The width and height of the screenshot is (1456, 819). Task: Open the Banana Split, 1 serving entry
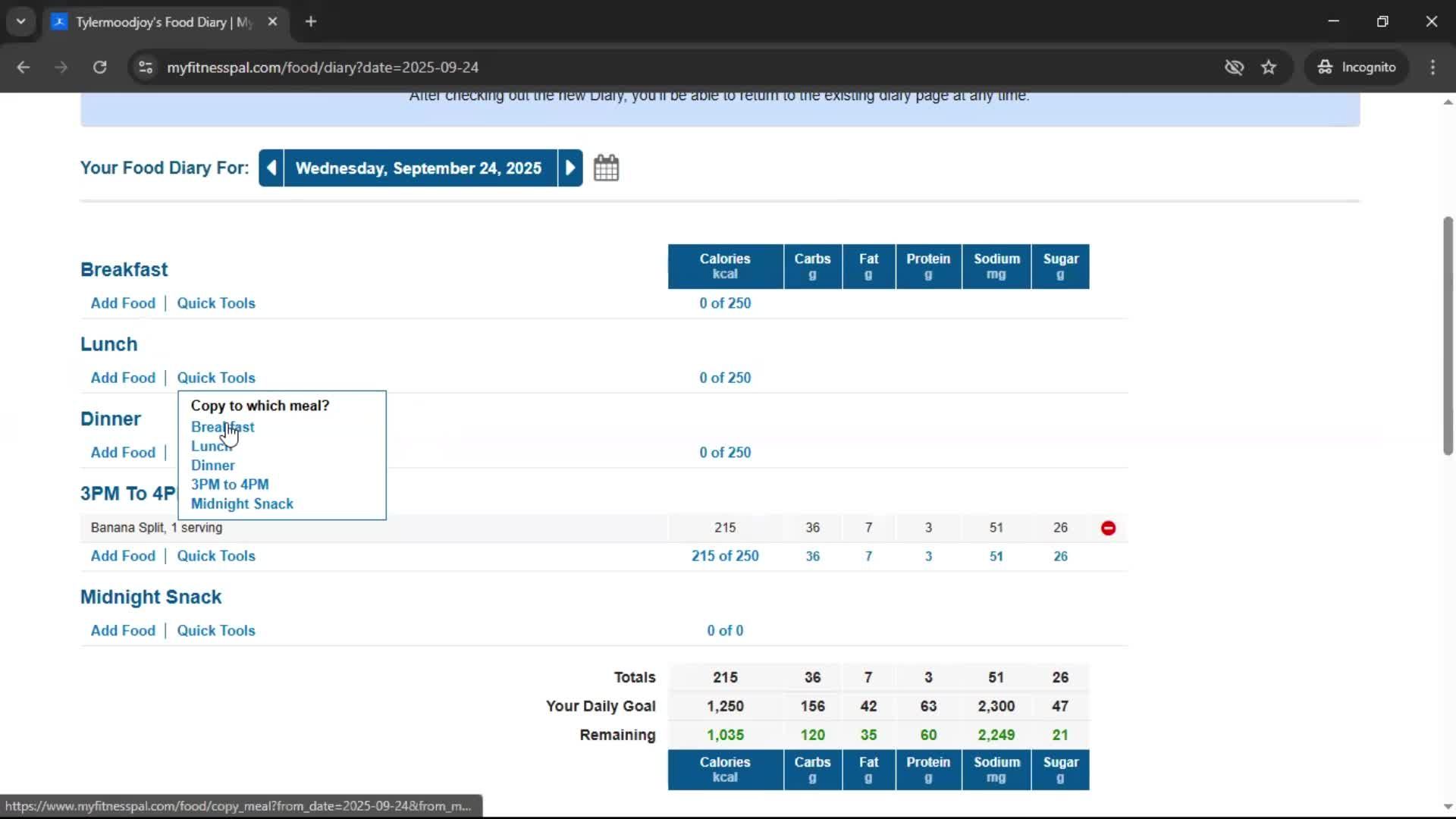pos(156,528)
